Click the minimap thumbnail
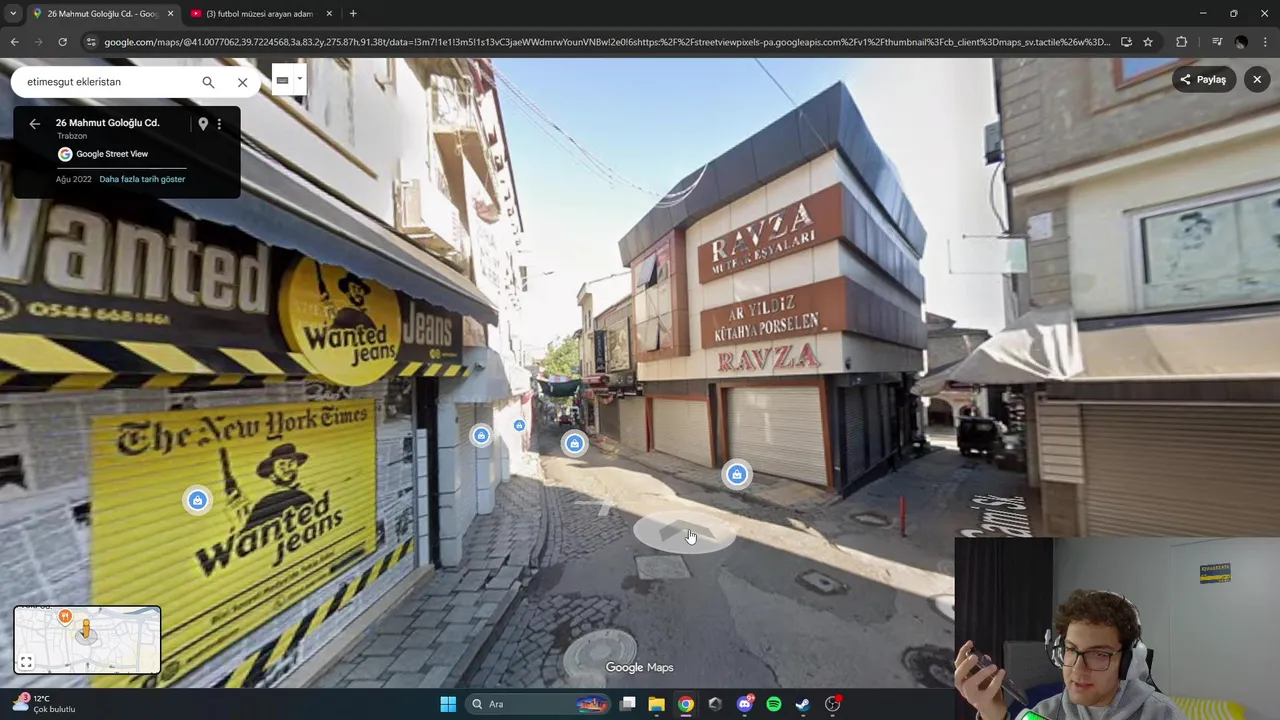 pyautogui.click(x=87, y=639)
